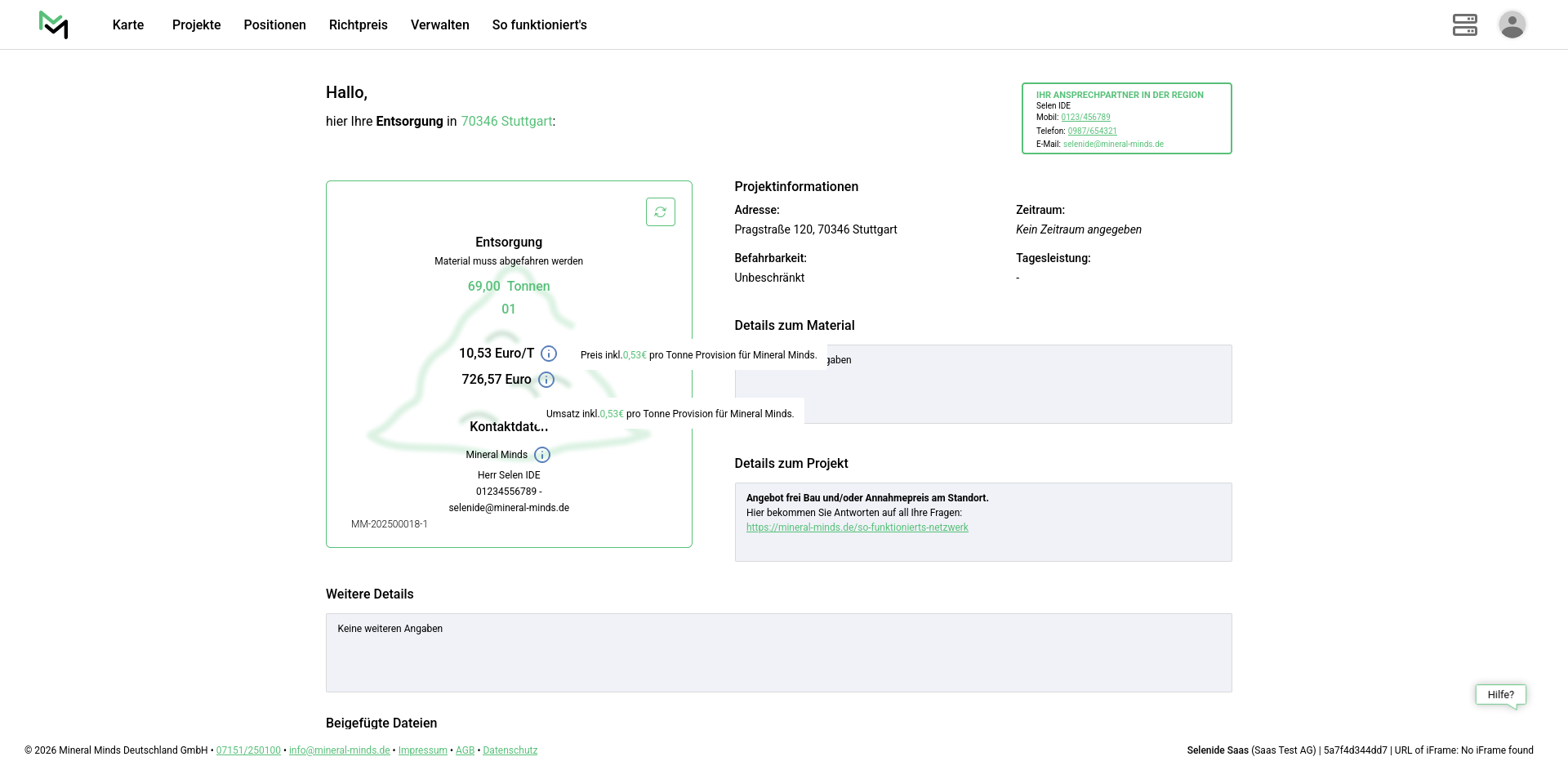The image size is (1568, 770).
Task: Click info icon next to 726,57 Euro
Action: (x=546, y=380)
